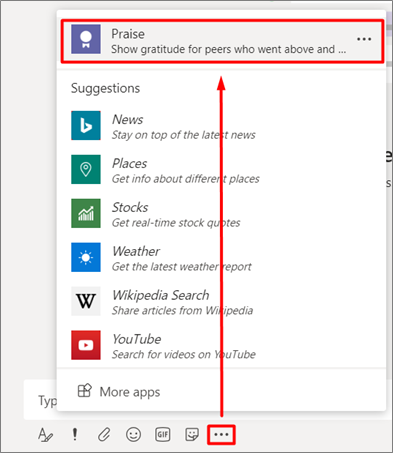Open the GIF picker
393x453 pixels.
(x=163, y=435)
